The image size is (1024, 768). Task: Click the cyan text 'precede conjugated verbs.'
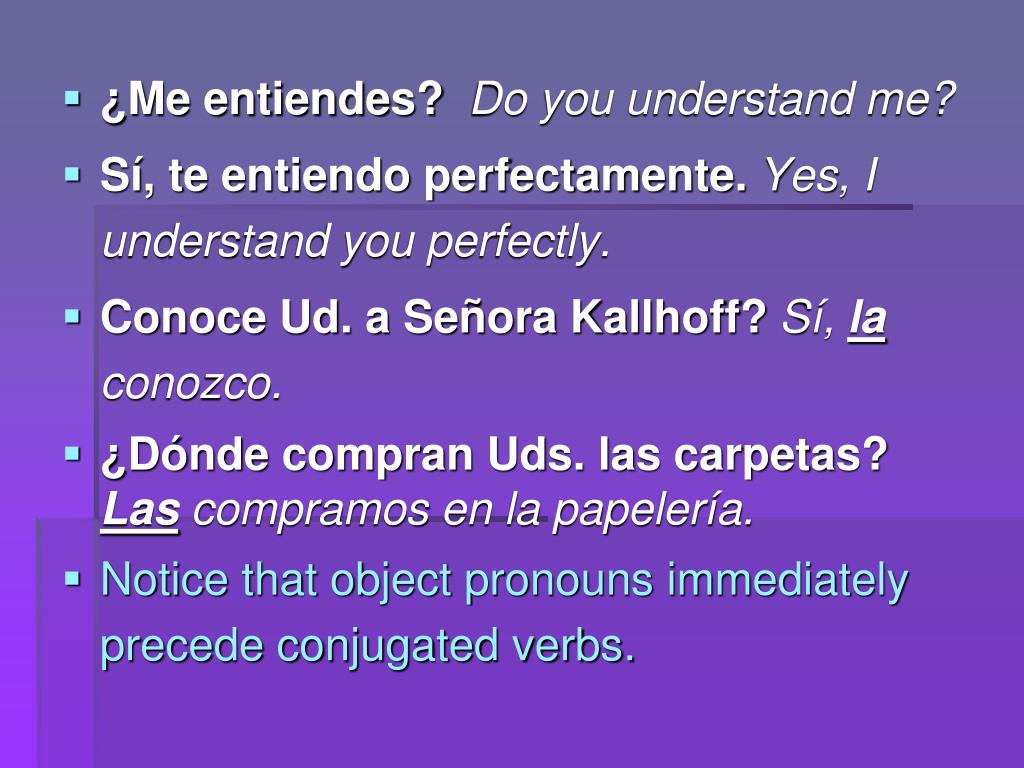368,647
